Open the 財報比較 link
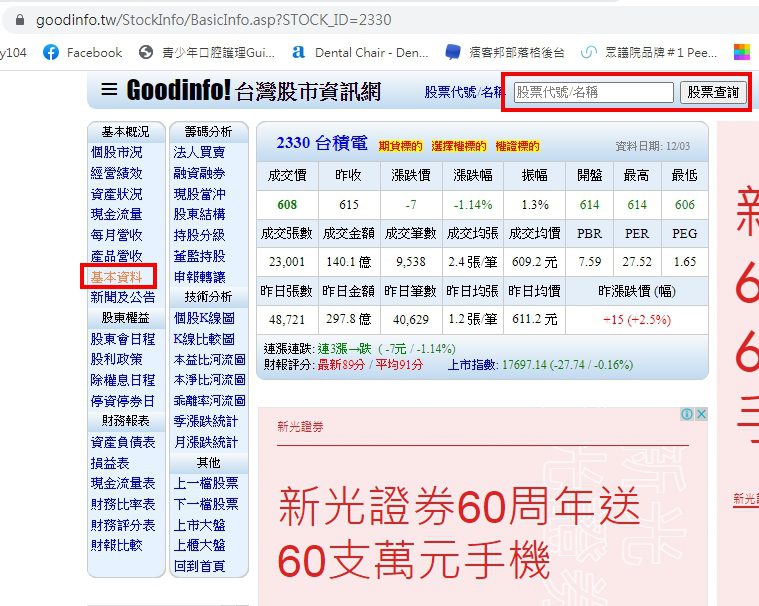The height and width of the screenshot is (606, 759). pyautogui.click(x=116, y=545)
